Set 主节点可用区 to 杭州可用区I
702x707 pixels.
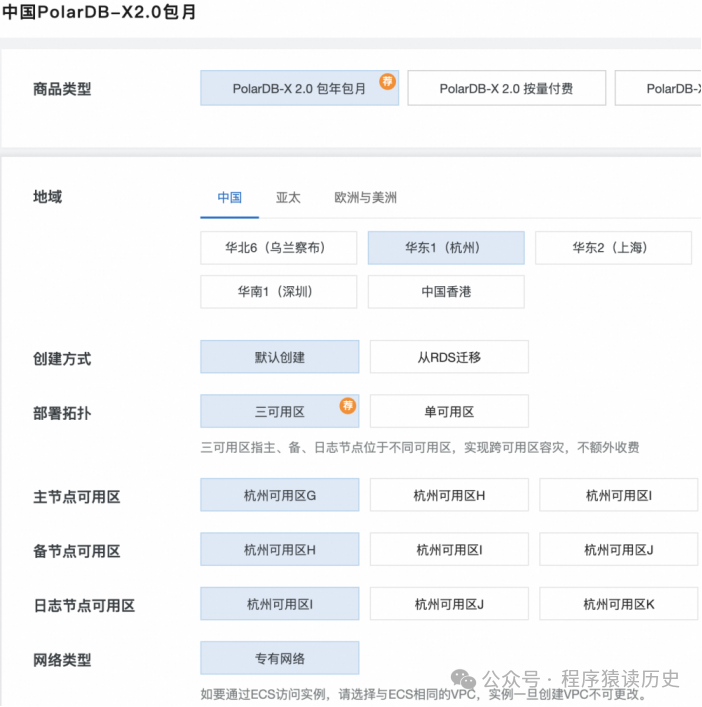(619, 495)
